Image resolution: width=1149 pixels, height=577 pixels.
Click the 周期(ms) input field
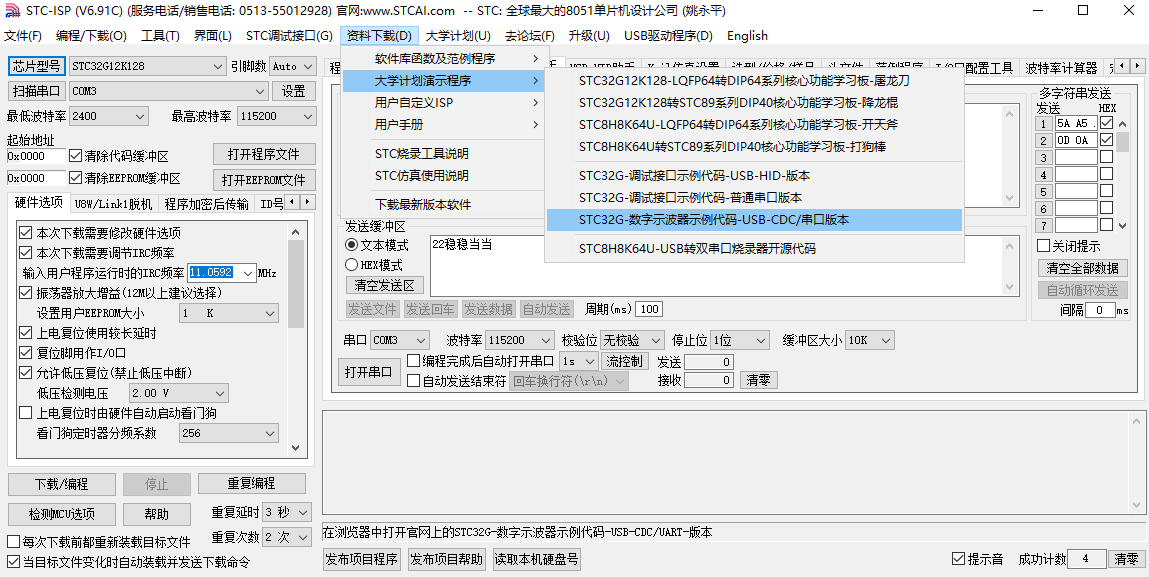[649, 309]
